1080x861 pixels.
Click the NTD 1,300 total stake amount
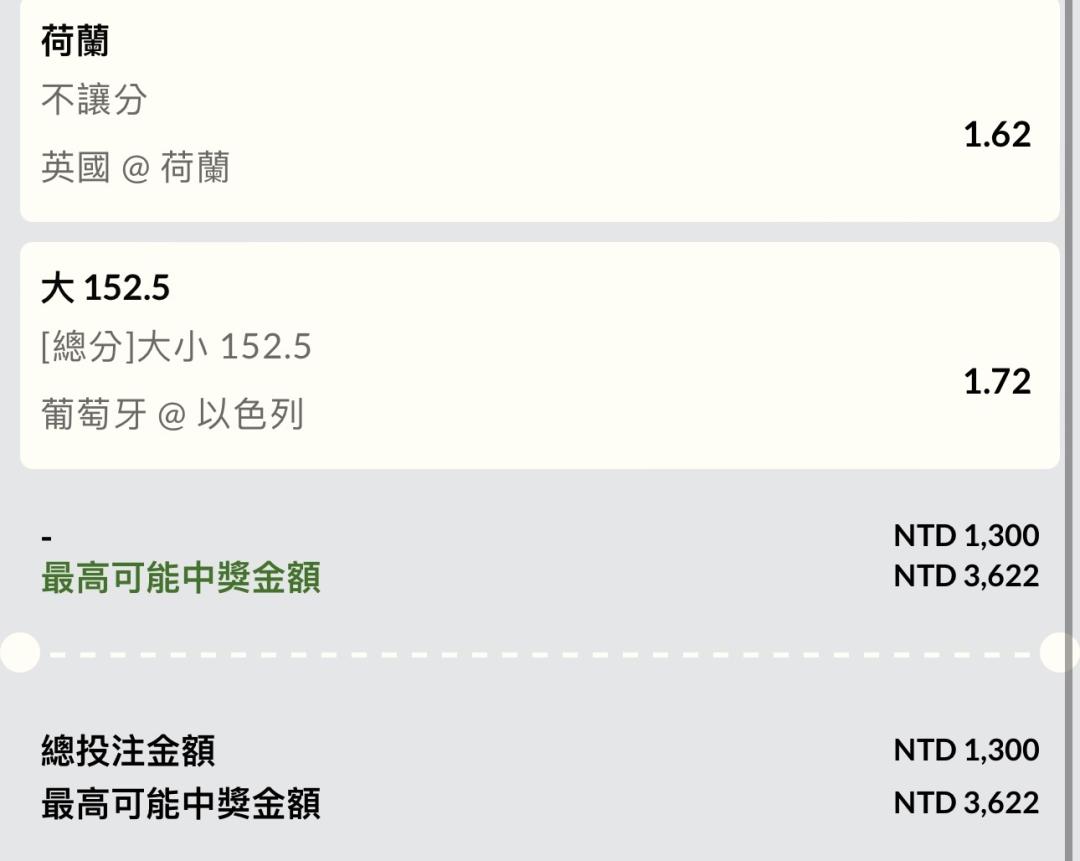pos(966,750)
